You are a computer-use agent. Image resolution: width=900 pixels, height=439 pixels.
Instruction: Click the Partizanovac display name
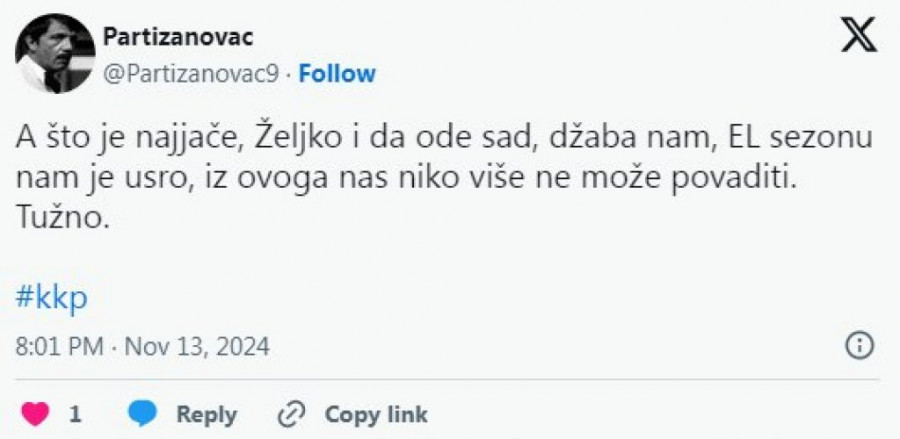(x=178, y=37)
